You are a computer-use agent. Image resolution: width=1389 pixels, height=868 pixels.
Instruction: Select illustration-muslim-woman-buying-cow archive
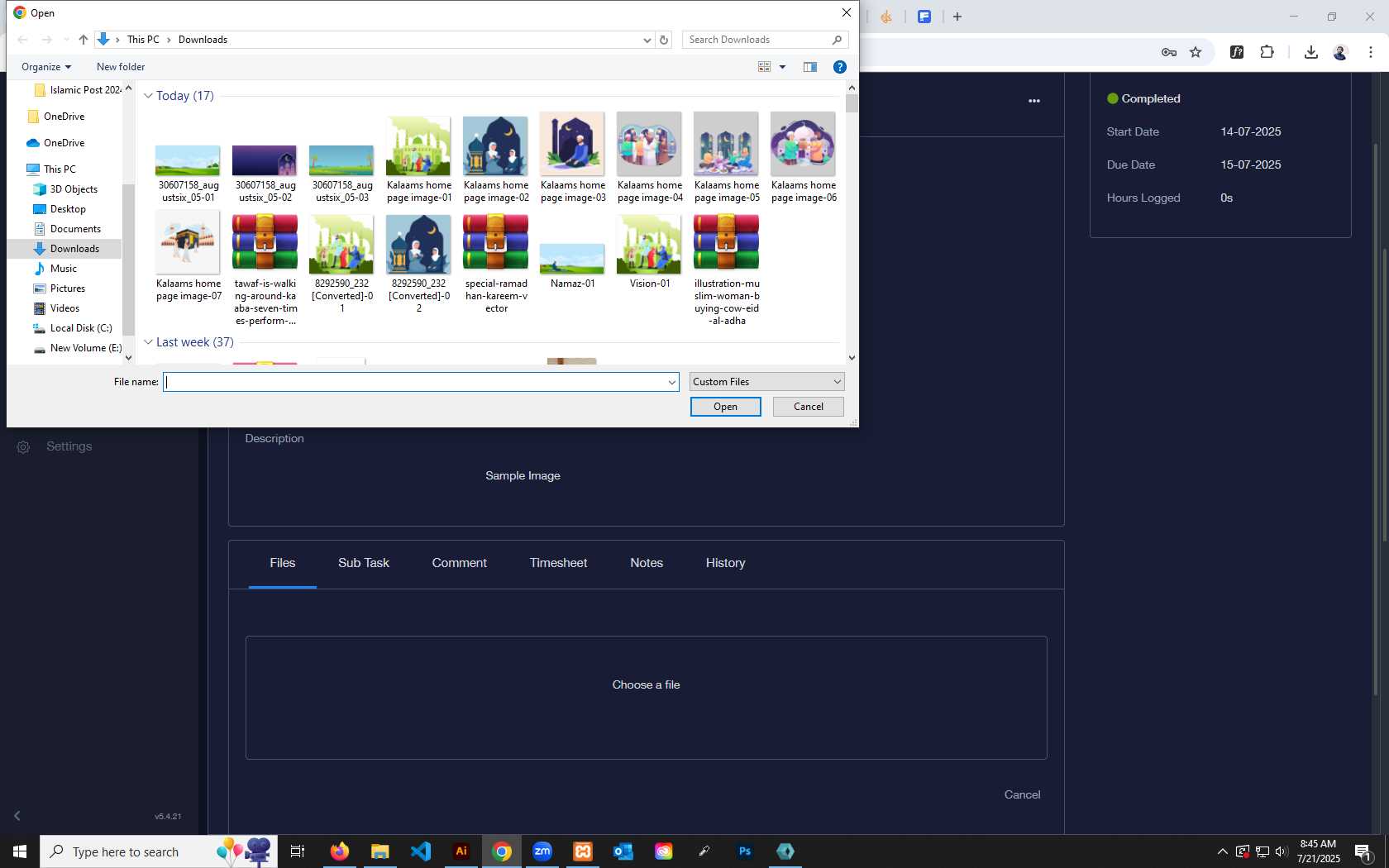click(727, 269)
